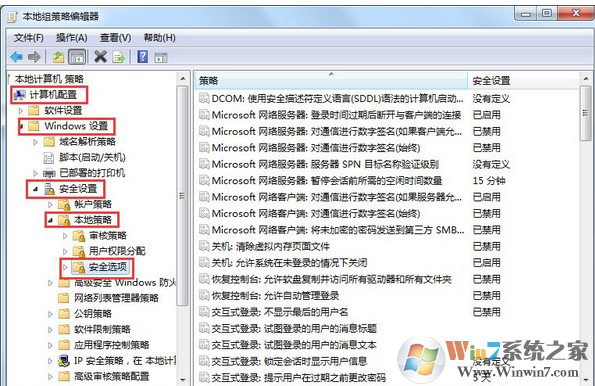Open the 操作(A) menu
Viewport: 595px width, 386px height.
click(71, 38)
